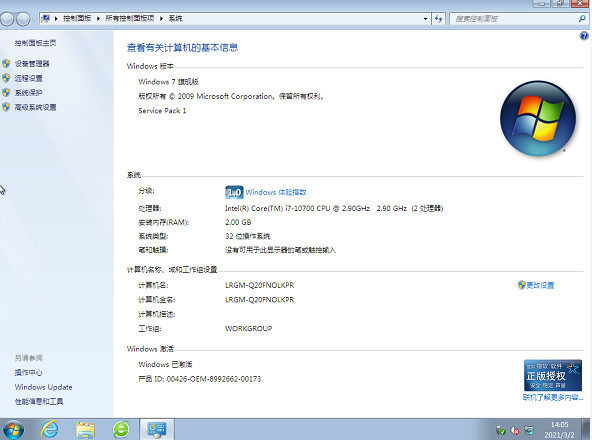The height and width of the screenshot is (440, 592).
Task: Click the shield icon beside 设备管理器
Action: point(6,63)
